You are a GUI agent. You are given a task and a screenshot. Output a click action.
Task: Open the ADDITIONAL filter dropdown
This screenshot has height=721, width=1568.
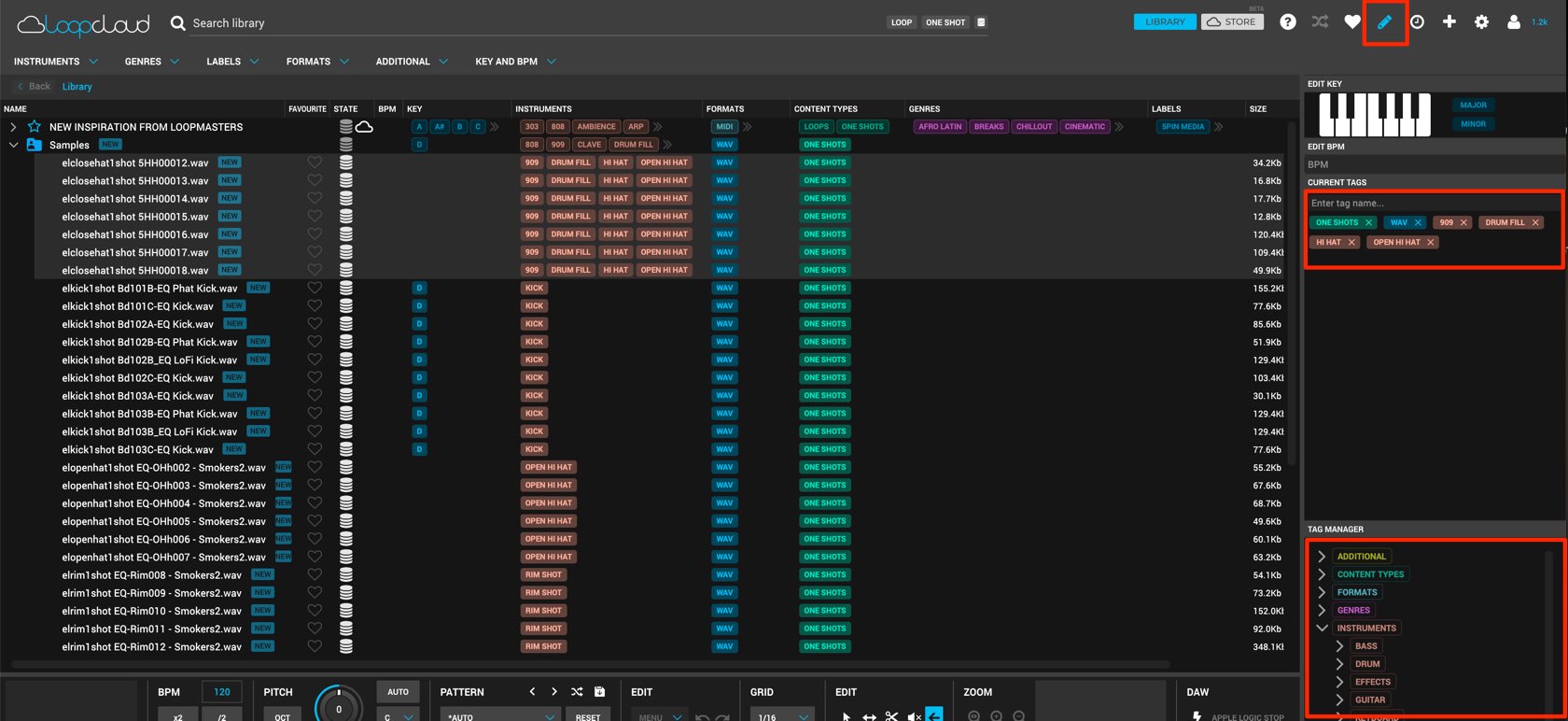[412, 62]
